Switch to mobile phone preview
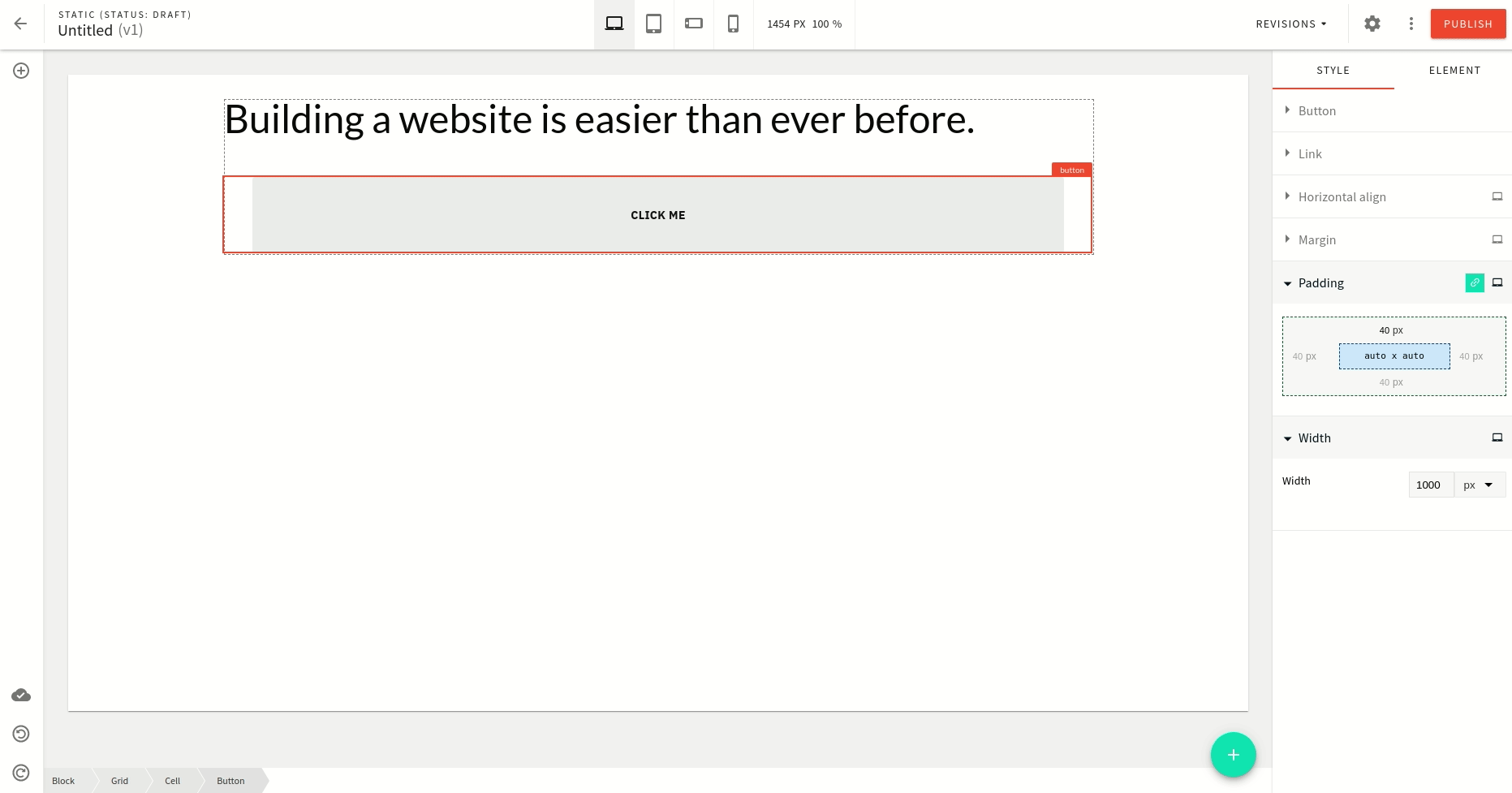The image size is (1512, 793). pyautogui.click(x=733, y=24)
